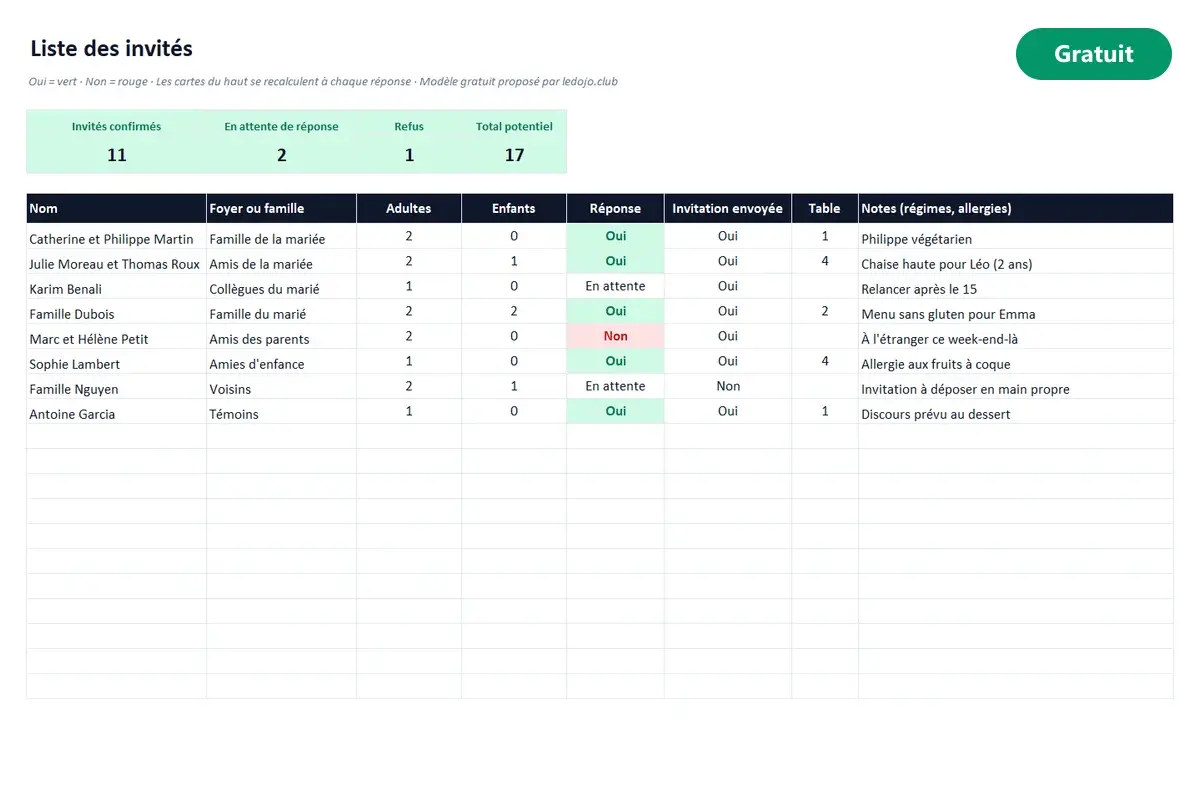Select the Adultes column header
This screenshot has height=800, width=1200.
[409, 208]
